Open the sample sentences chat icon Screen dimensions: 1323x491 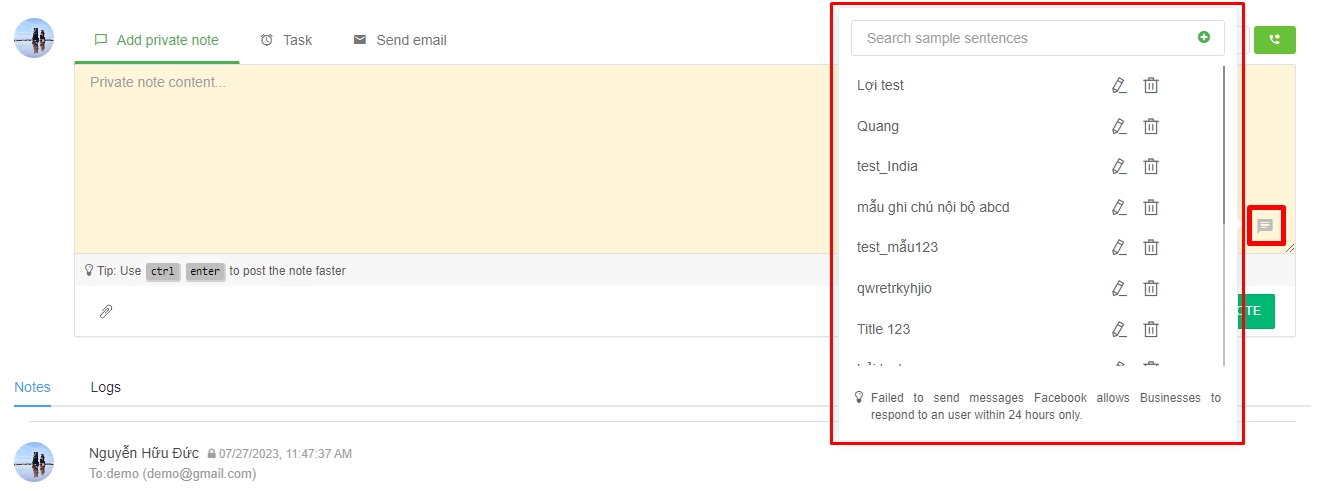click(x=1265, y=226)
